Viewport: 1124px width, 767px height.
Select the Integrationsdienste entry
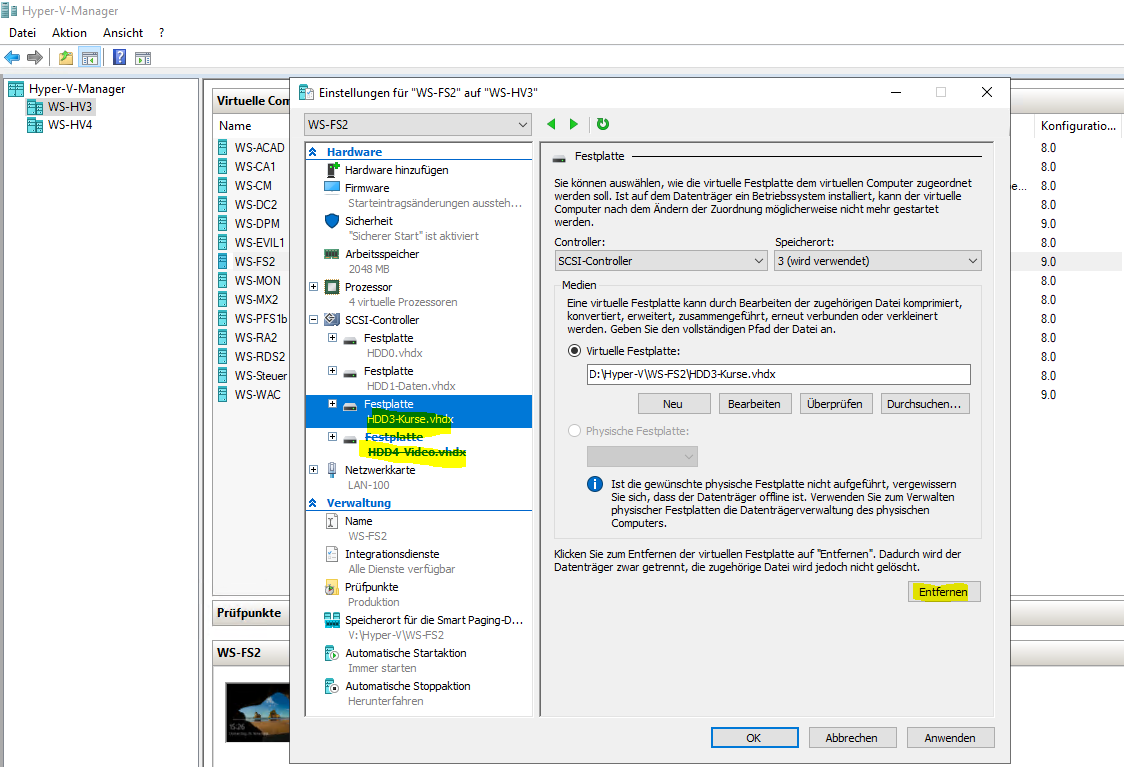click(391, 554)
